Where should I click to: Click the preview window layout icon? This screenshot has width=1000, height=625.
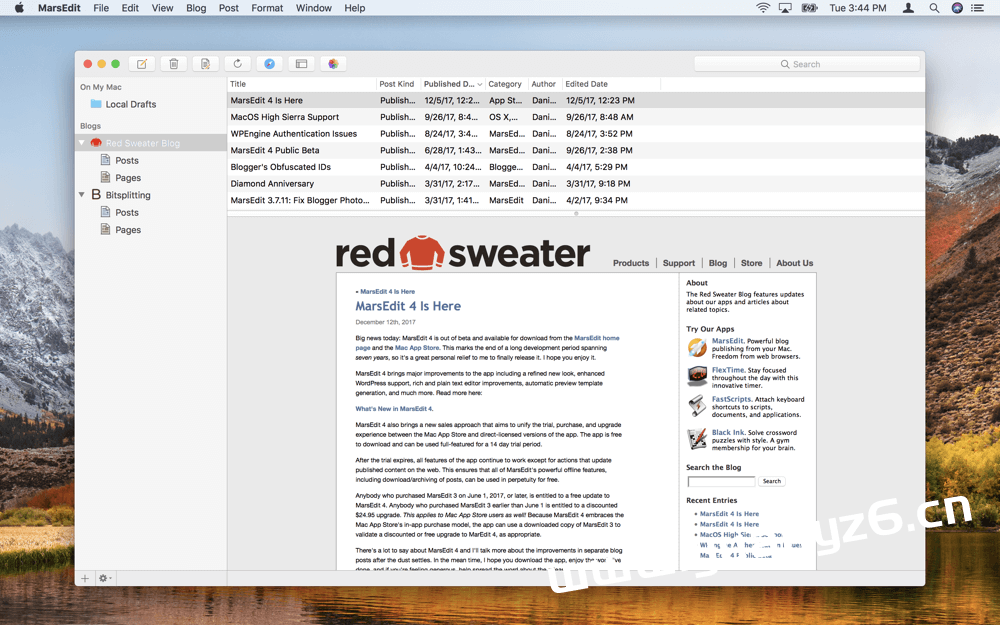[300, 63]
